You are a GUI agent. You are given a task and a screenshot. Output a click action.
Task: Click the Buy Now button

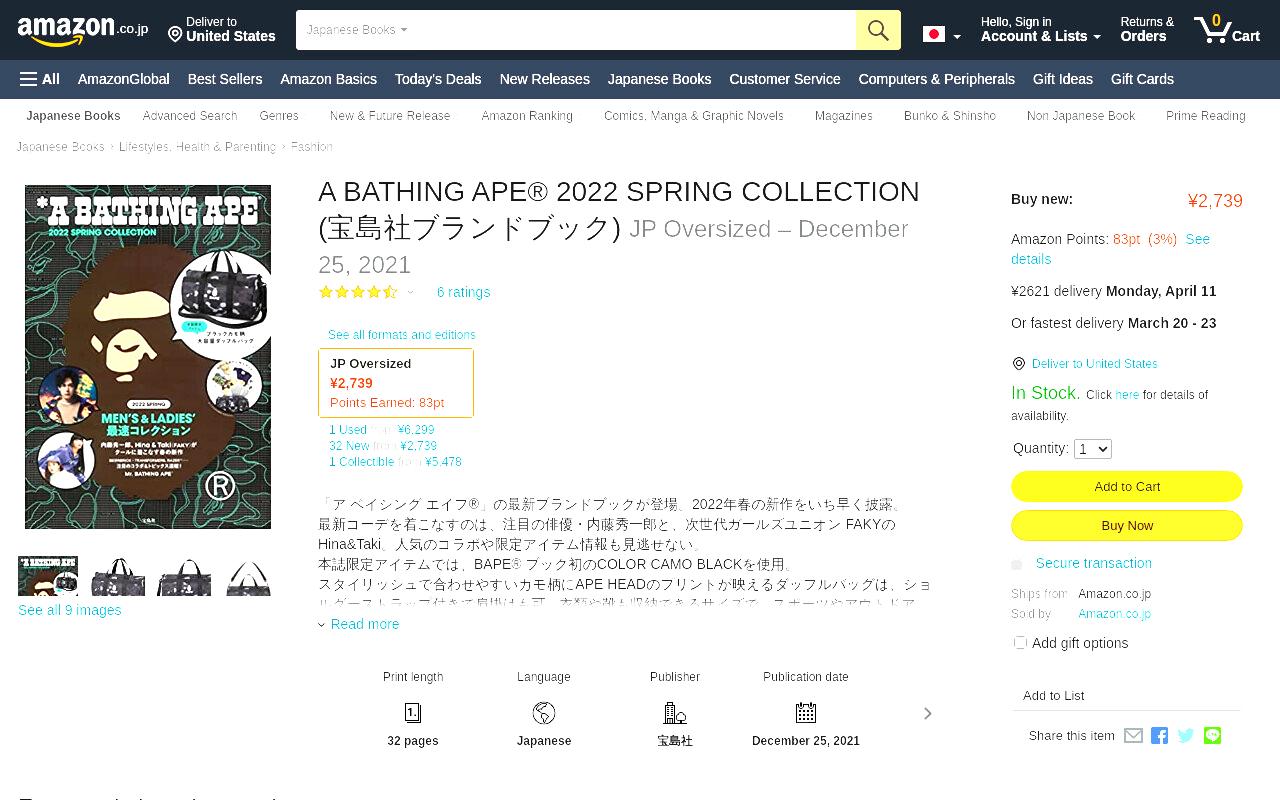[1127, 525]
